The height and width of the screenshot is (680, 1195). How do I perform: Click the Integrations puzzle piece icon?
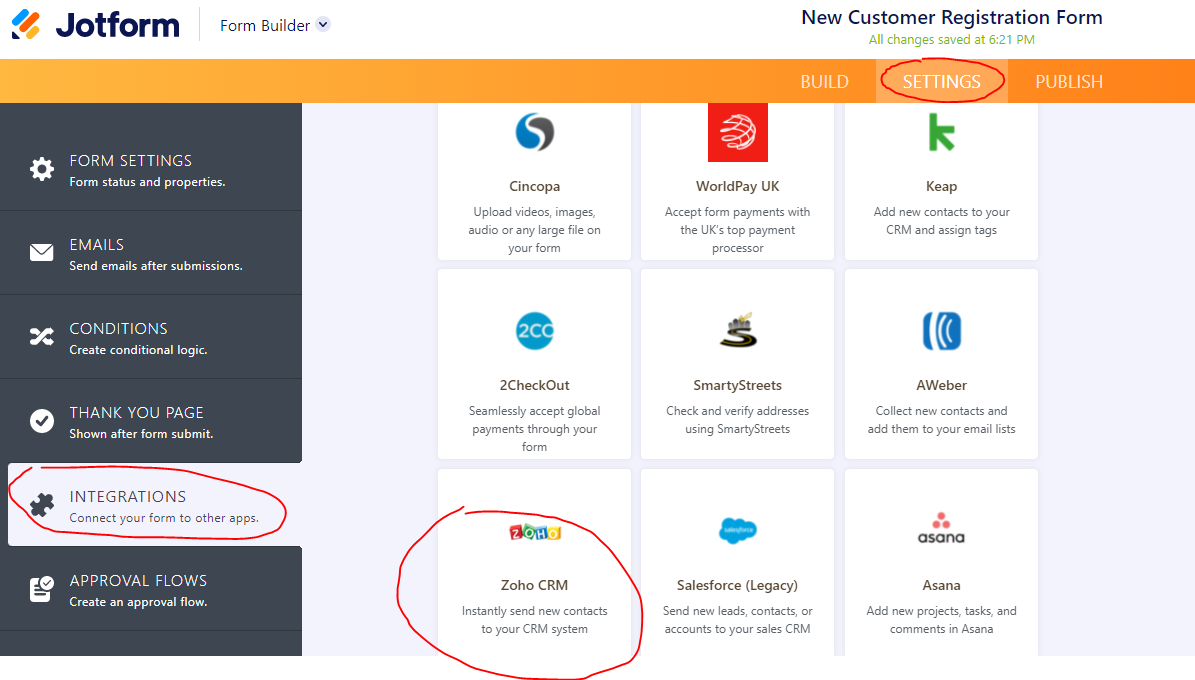coord(42,505)
